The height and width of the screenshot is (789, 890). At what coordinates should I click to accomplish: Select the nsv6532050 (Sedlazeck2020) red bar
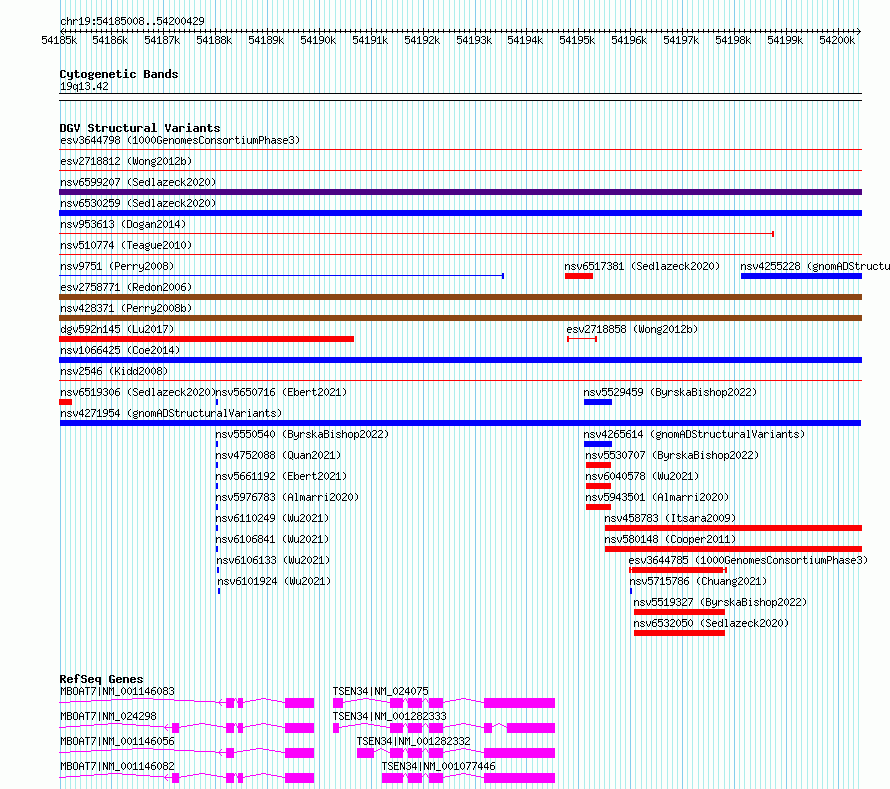point(679,633)
